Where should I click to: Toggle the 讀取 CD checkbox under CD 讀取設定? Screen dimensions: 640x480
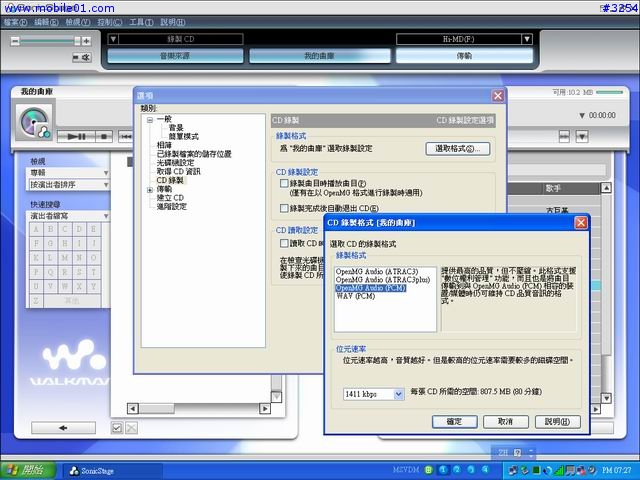pos(284,243)
